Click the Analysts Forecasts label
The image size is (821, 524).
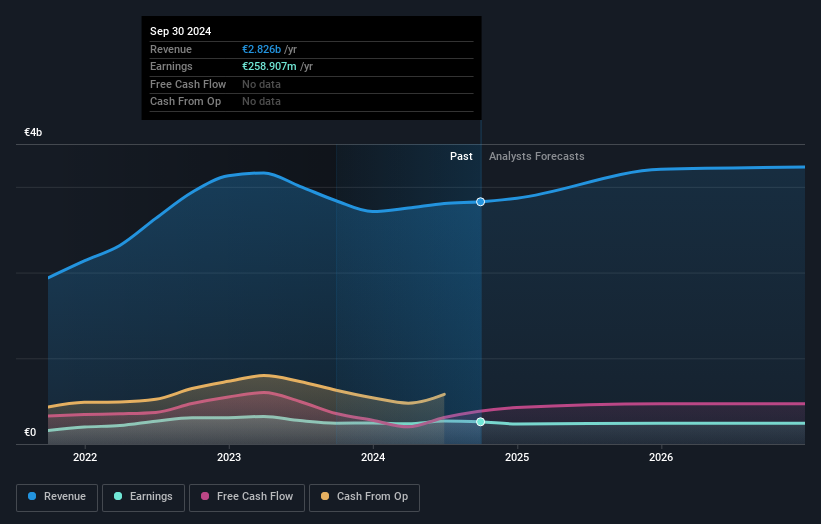(x=537, y=156)
